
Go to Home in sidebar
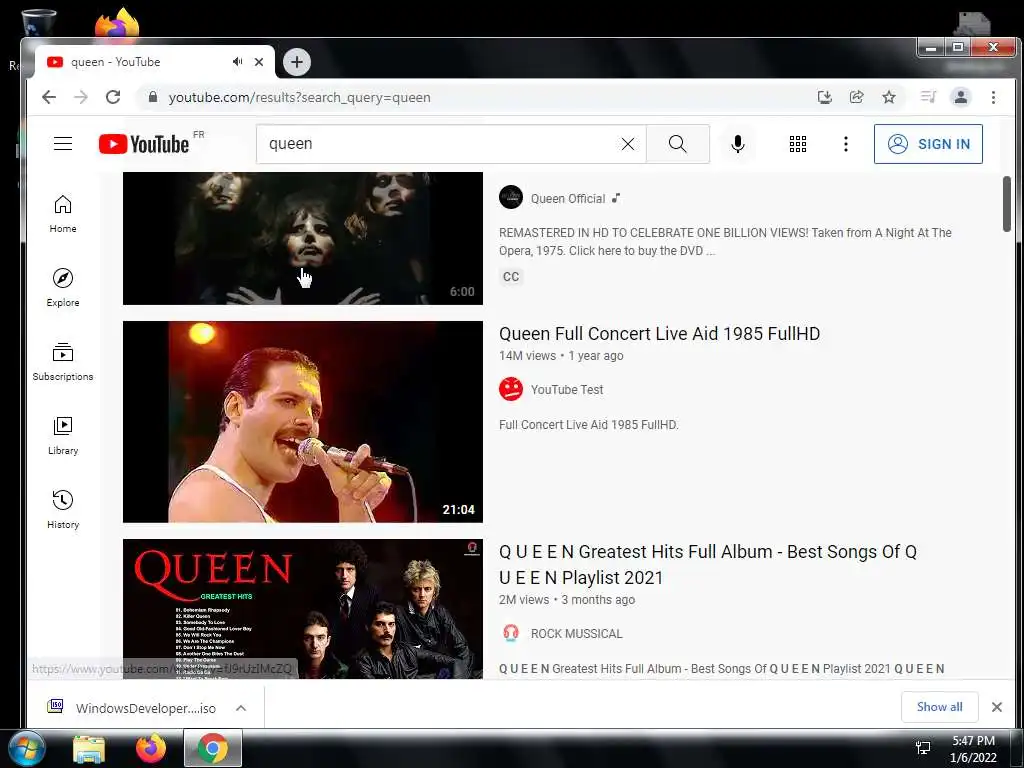pos(63,214)
